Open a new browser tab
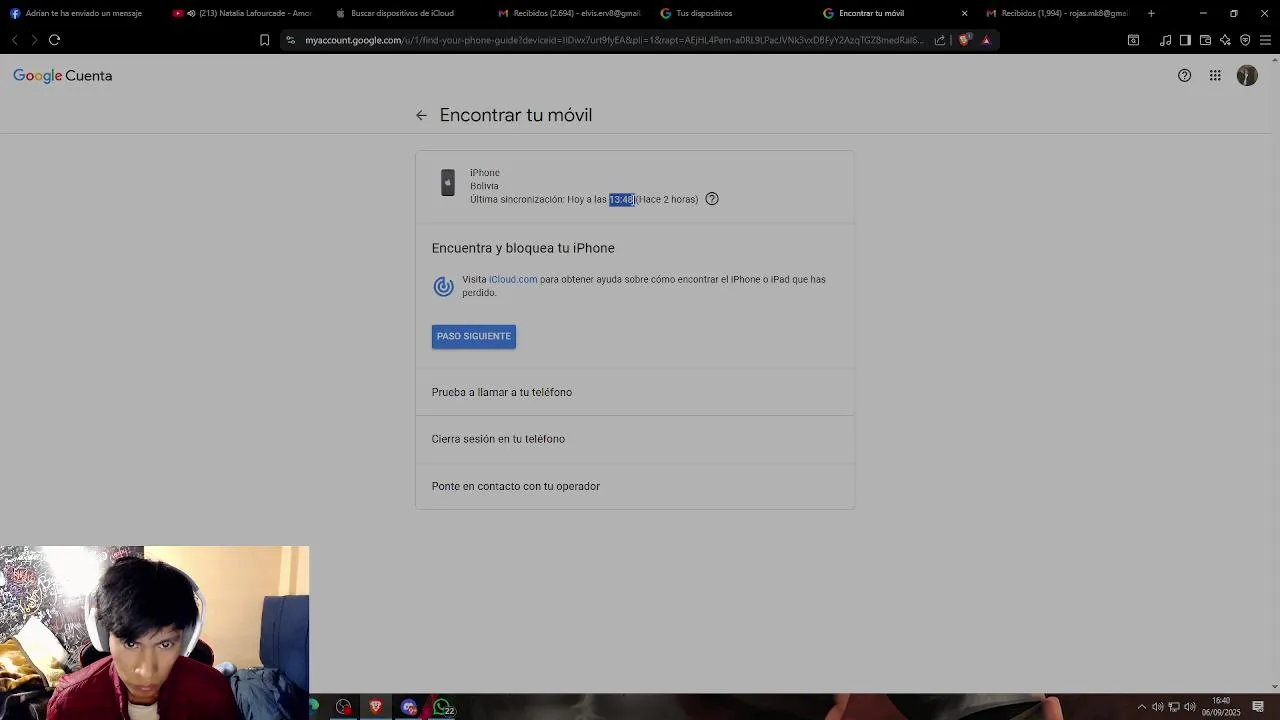 point(1151,13)
